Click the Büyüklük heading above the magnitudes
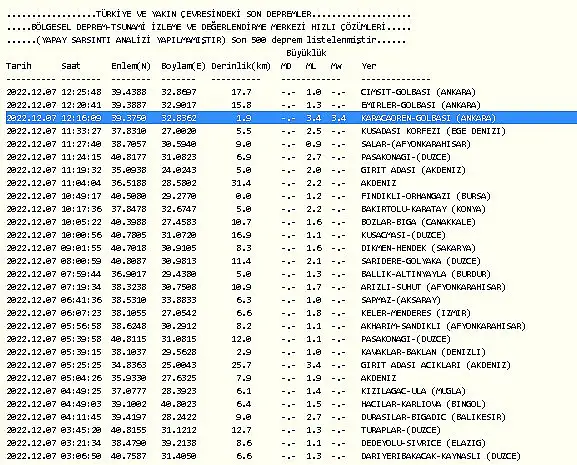 (x=306, y=53)
